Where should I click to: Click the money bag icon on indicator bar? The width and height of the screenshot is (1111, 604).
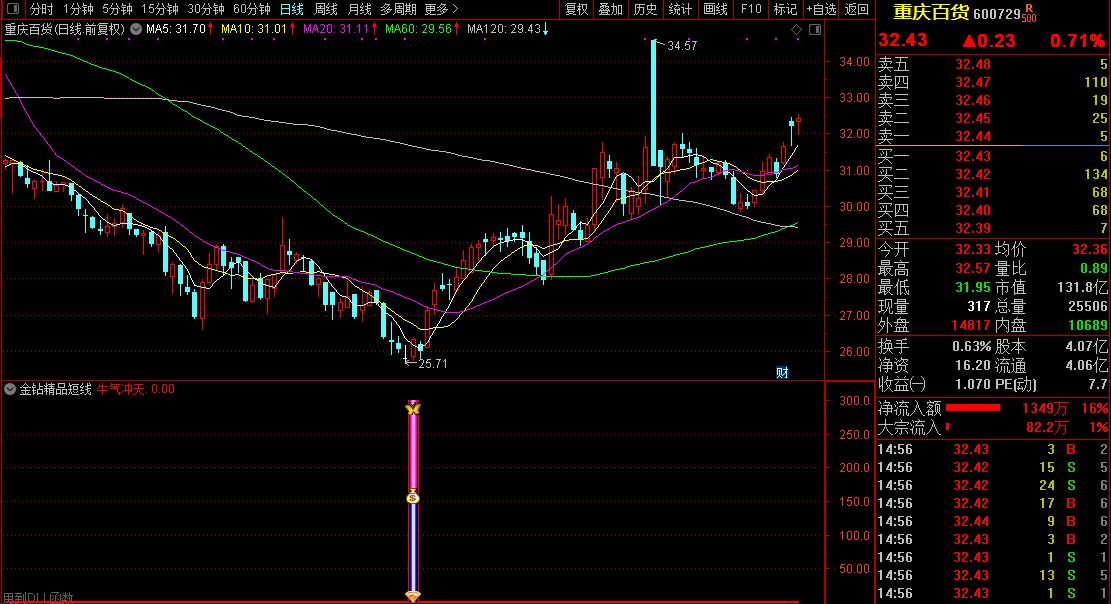(x=412, y=497)
